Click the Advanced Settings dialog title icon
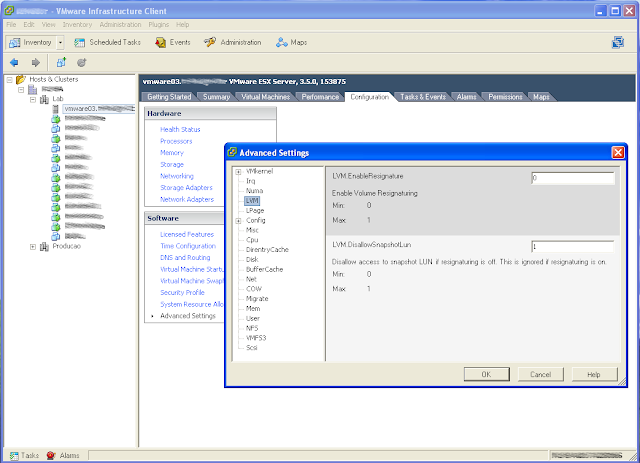This screenshot has width=640, height=463. [x=232, y=152]
